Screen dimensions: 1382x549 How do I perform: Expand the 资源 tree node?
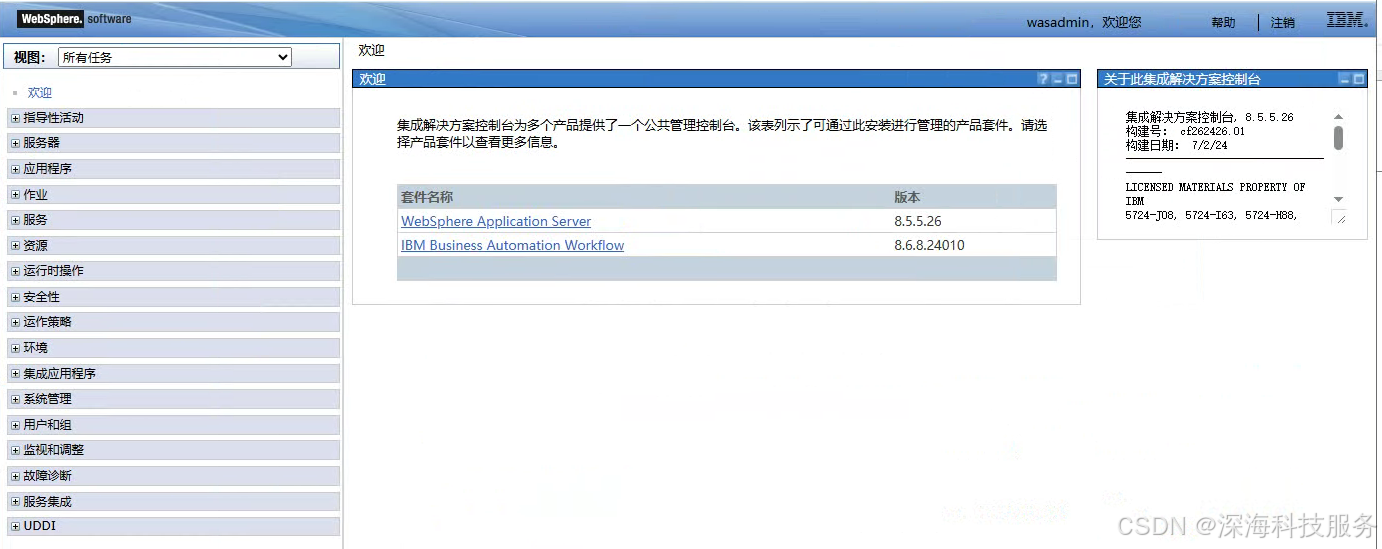[x=15, y=246]
